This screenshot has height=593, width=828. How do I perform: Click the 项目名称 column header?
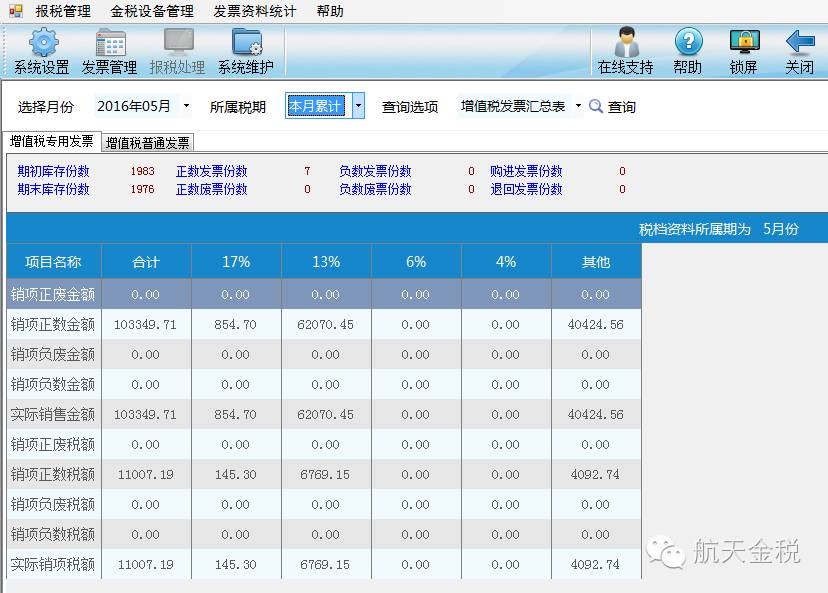[53, 261]
